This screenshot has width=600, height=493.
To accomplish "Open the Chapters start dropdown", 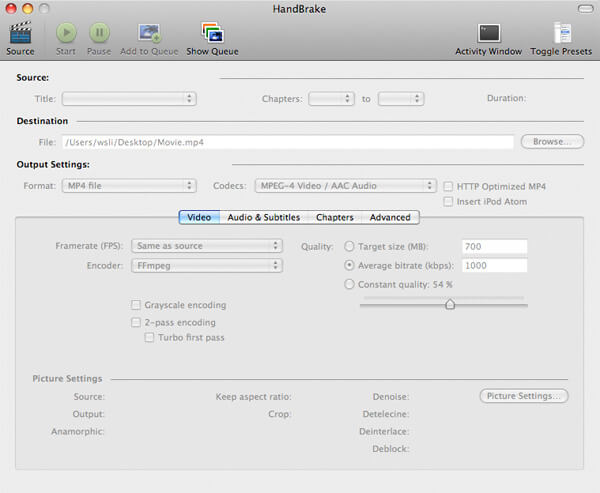I will coord(331,99).
